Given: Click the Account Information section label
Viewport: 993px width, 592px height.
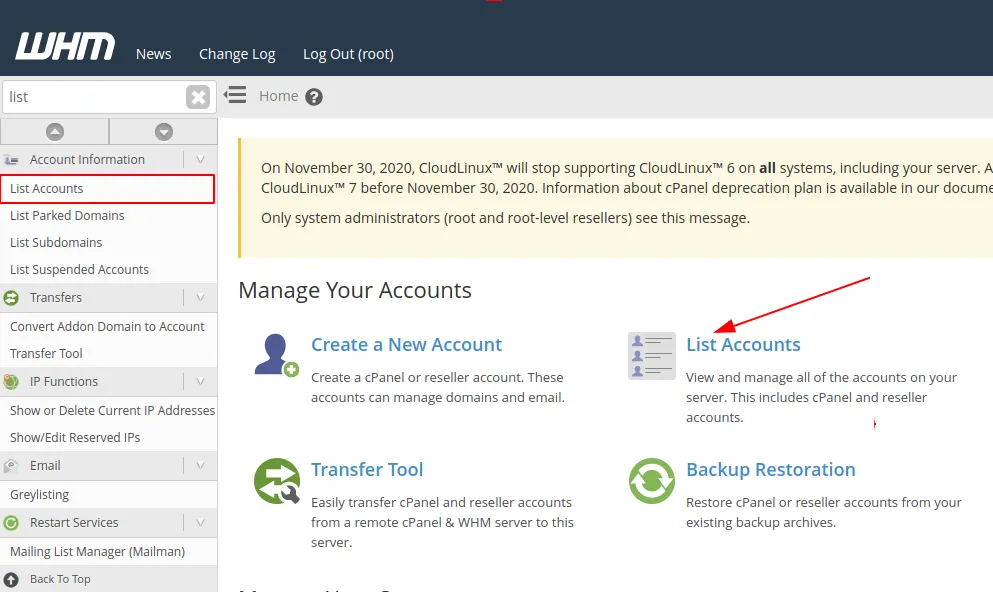Looking at the screenshot, I should [x=87, y=160].
